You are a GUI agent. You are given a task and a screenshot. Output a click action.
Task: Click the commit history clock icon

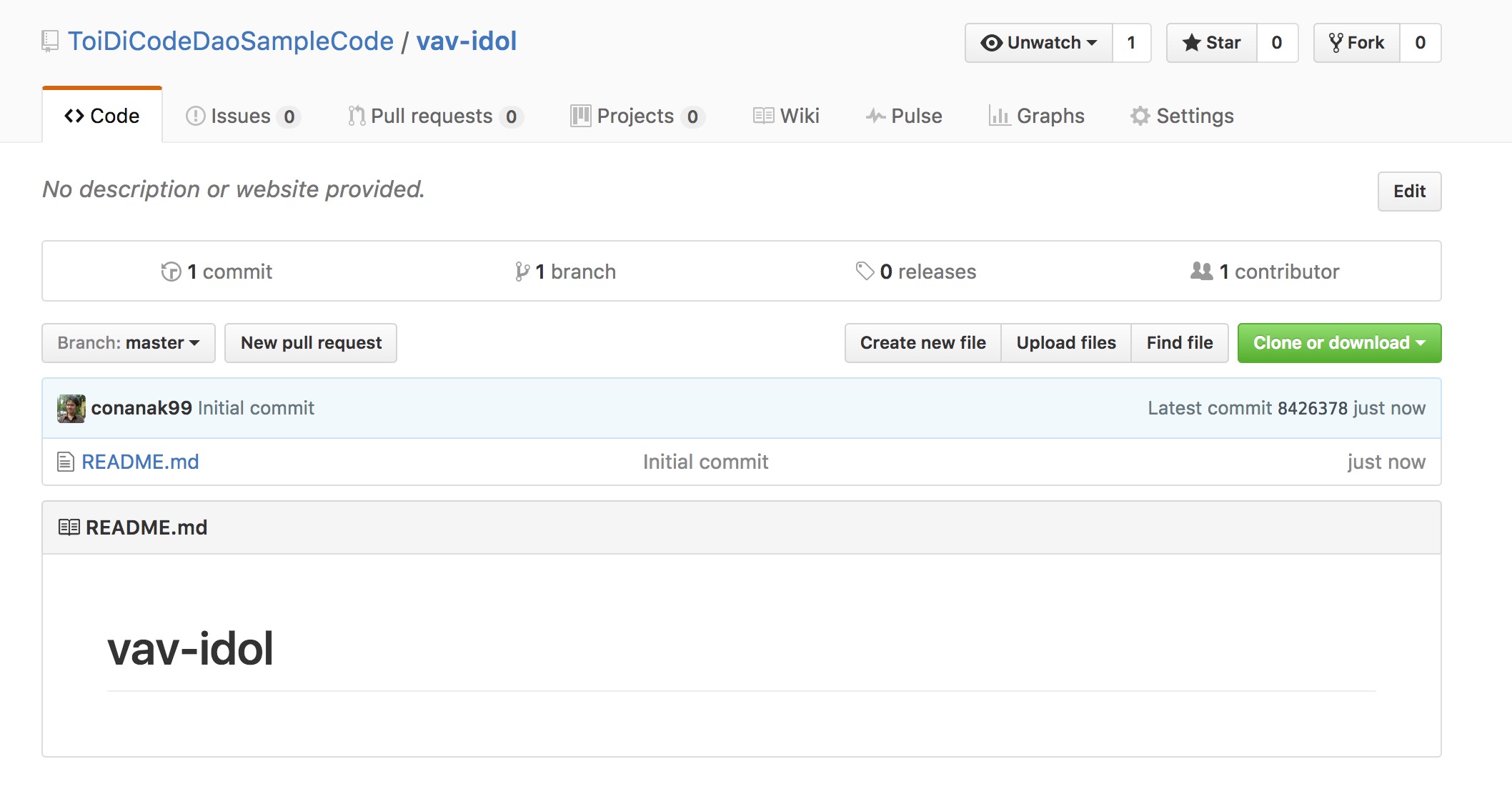(171, 272)
